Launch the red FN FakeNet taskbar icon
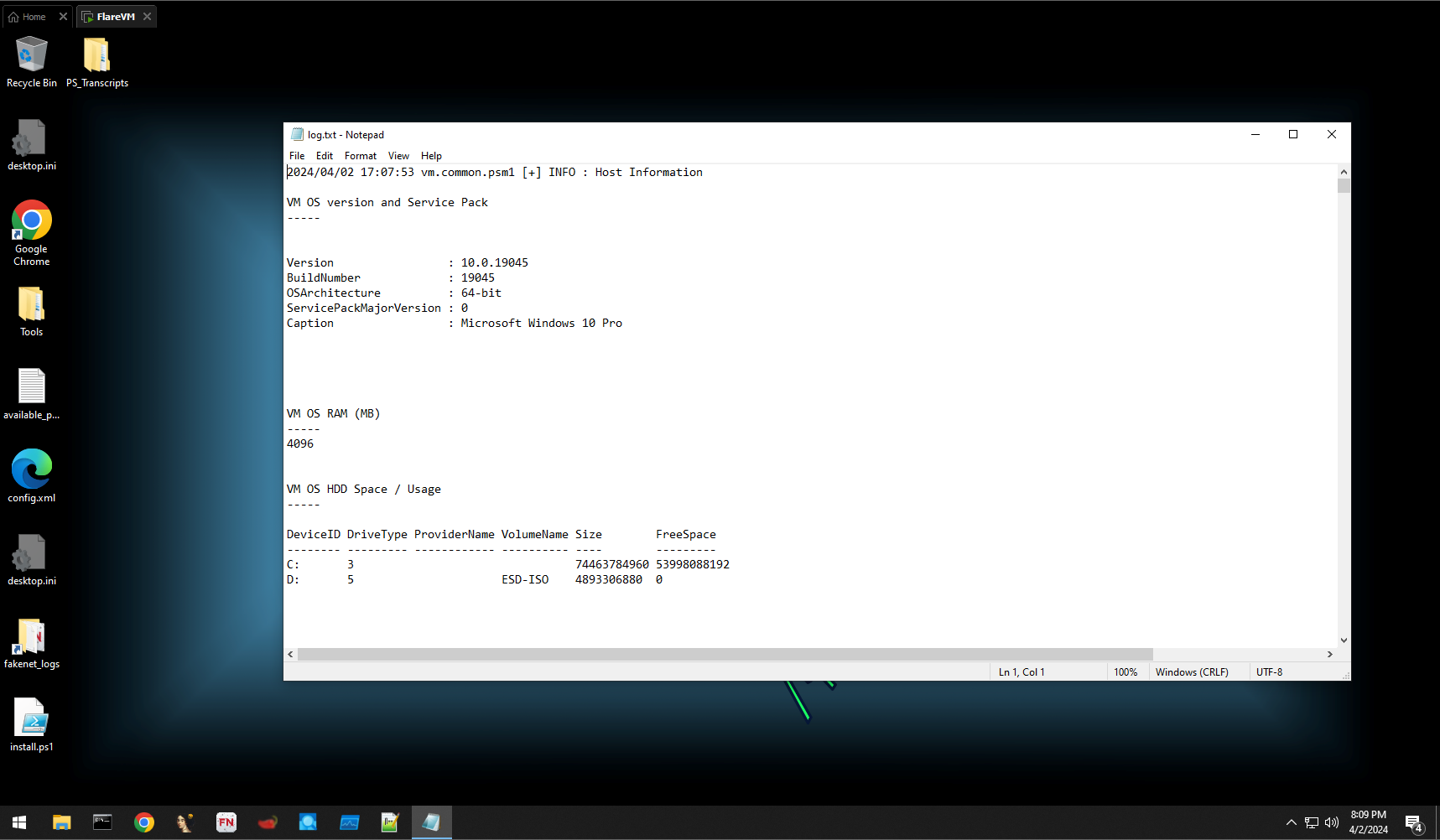The image size is (1440, 840). (x=226, y=822)
